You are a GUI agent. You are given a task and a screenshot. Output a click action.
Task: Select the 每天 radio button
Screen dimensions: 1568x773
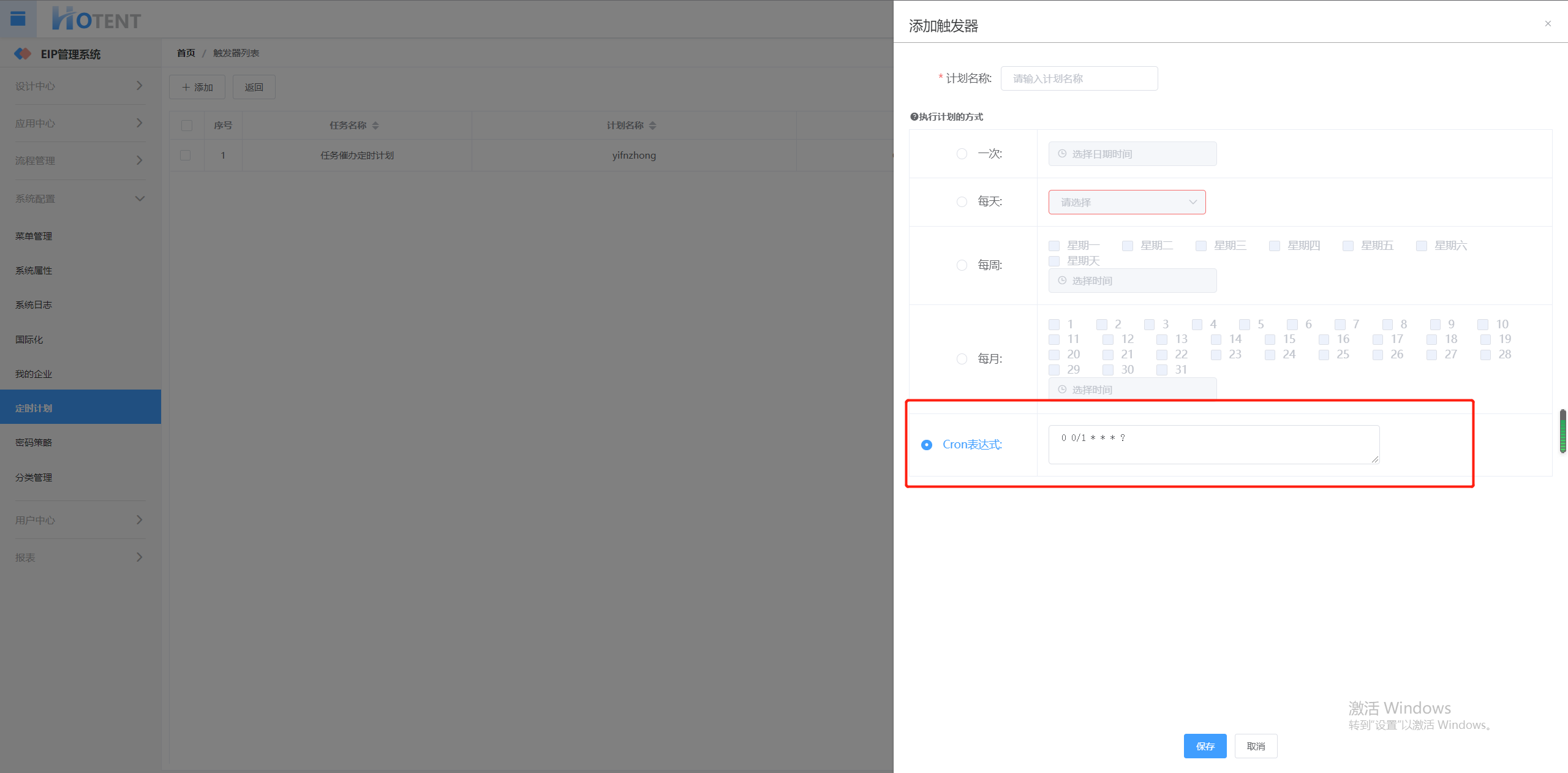click(962, 202)
